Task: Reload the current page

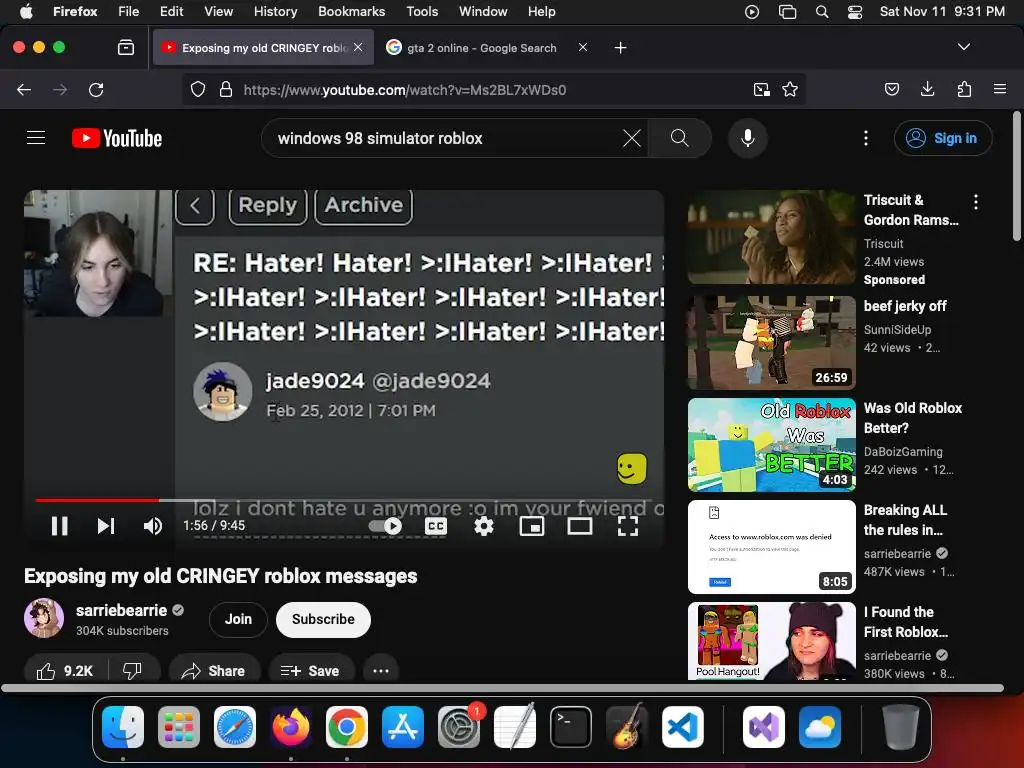Action: tap(96, 89)
